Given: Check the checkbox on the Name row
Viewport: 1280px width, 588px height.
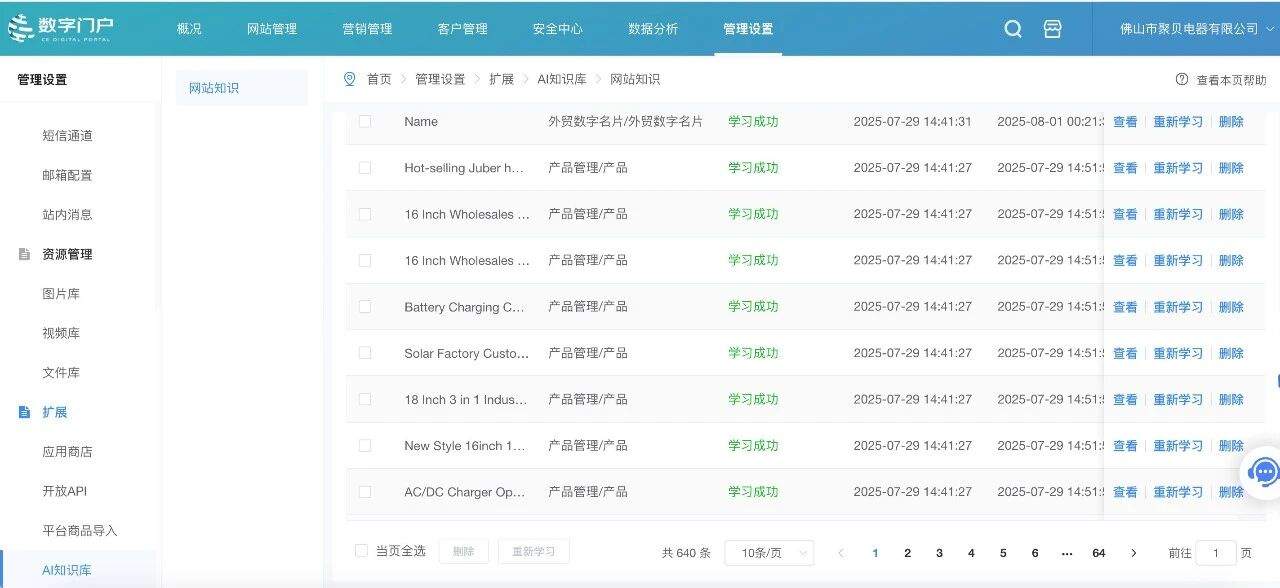Looking at the screenshot, I should 365,121.
